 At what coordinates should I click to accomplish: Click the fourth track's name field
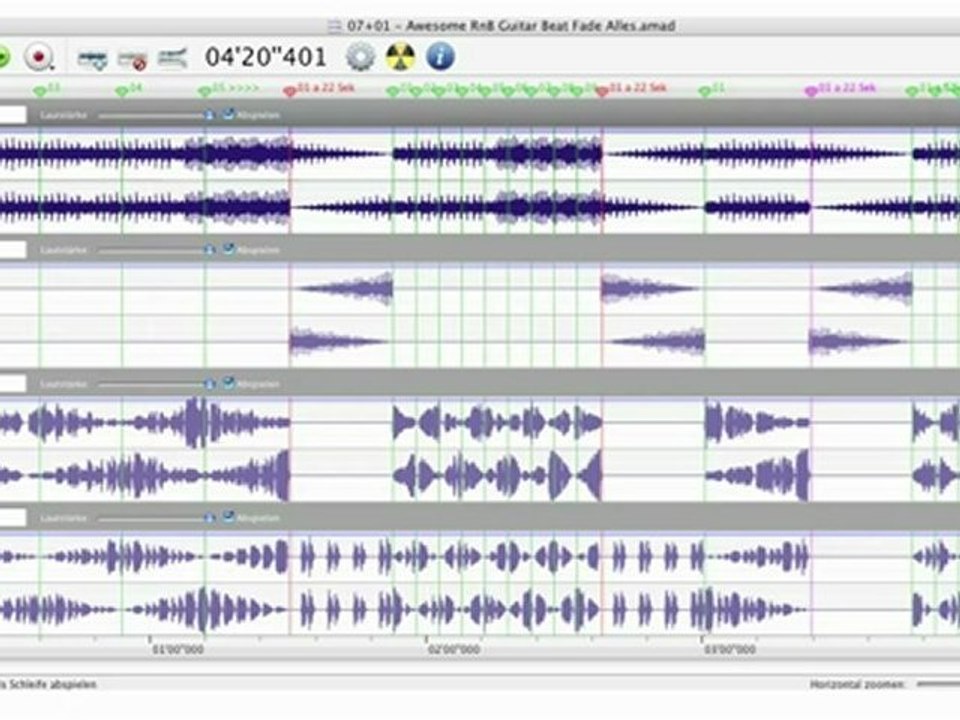(13, 518)
